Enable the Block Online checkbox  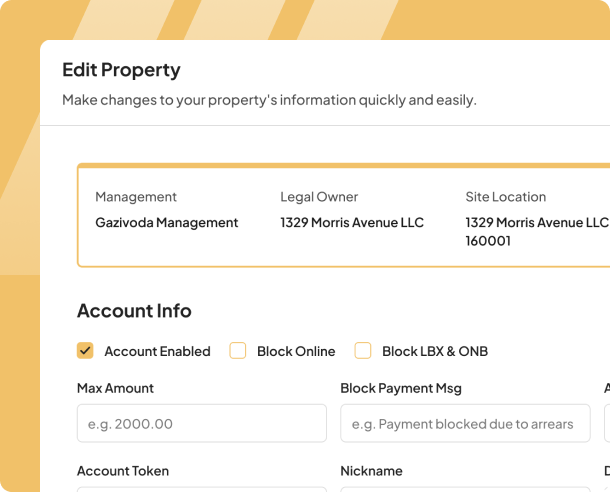coord(238,351)
